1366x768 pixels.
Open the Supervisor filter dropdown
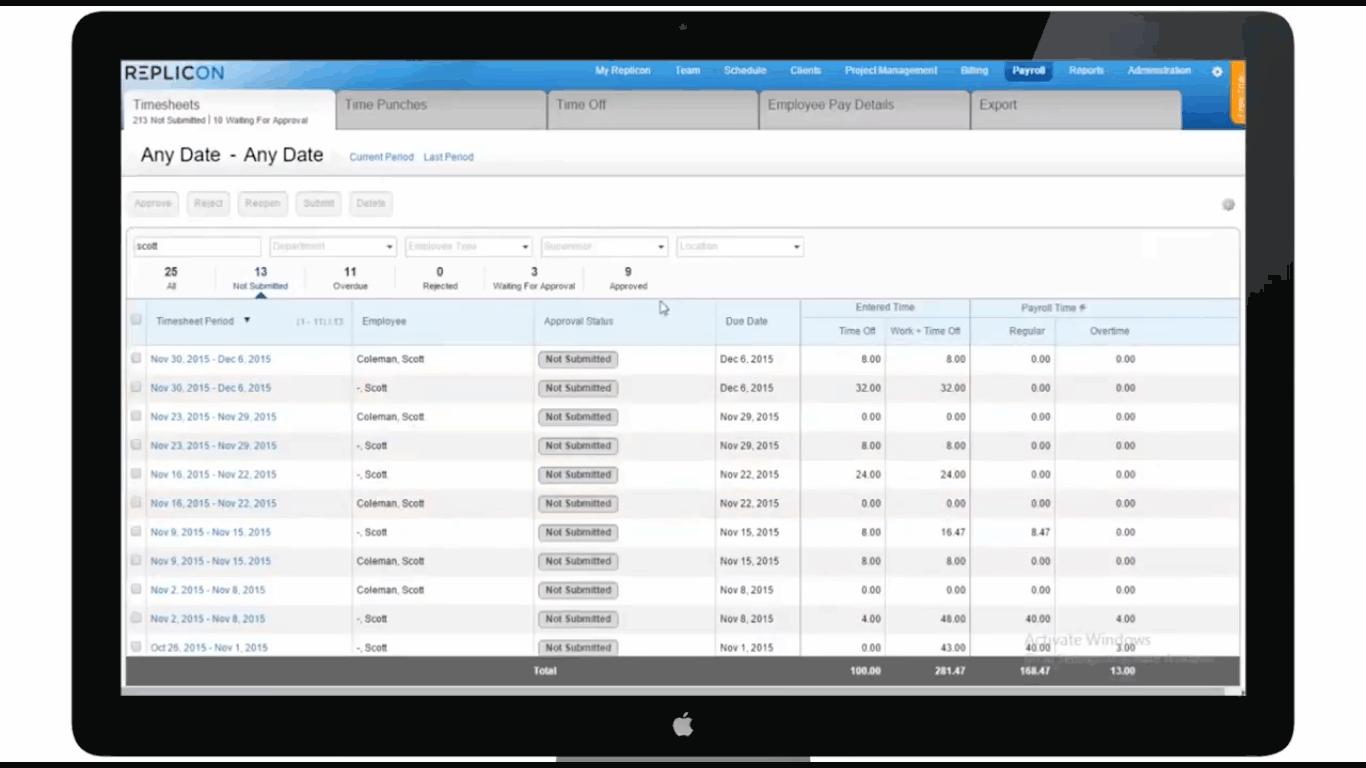pyautogui.click(x=661, y=247)
